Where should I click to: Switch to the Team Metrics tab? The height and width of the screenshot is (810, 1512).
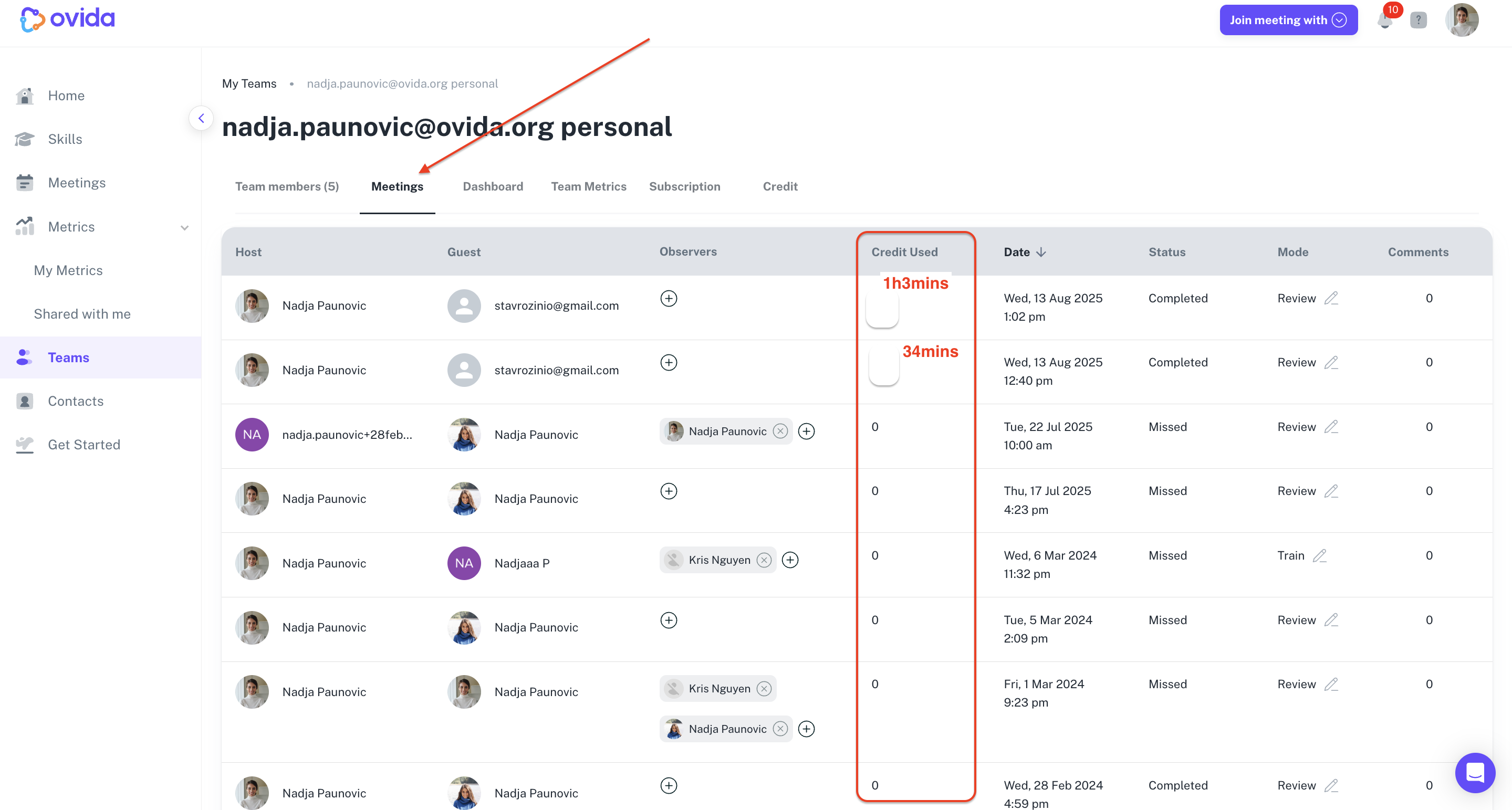pyautogui.click(x=588, y=186)
